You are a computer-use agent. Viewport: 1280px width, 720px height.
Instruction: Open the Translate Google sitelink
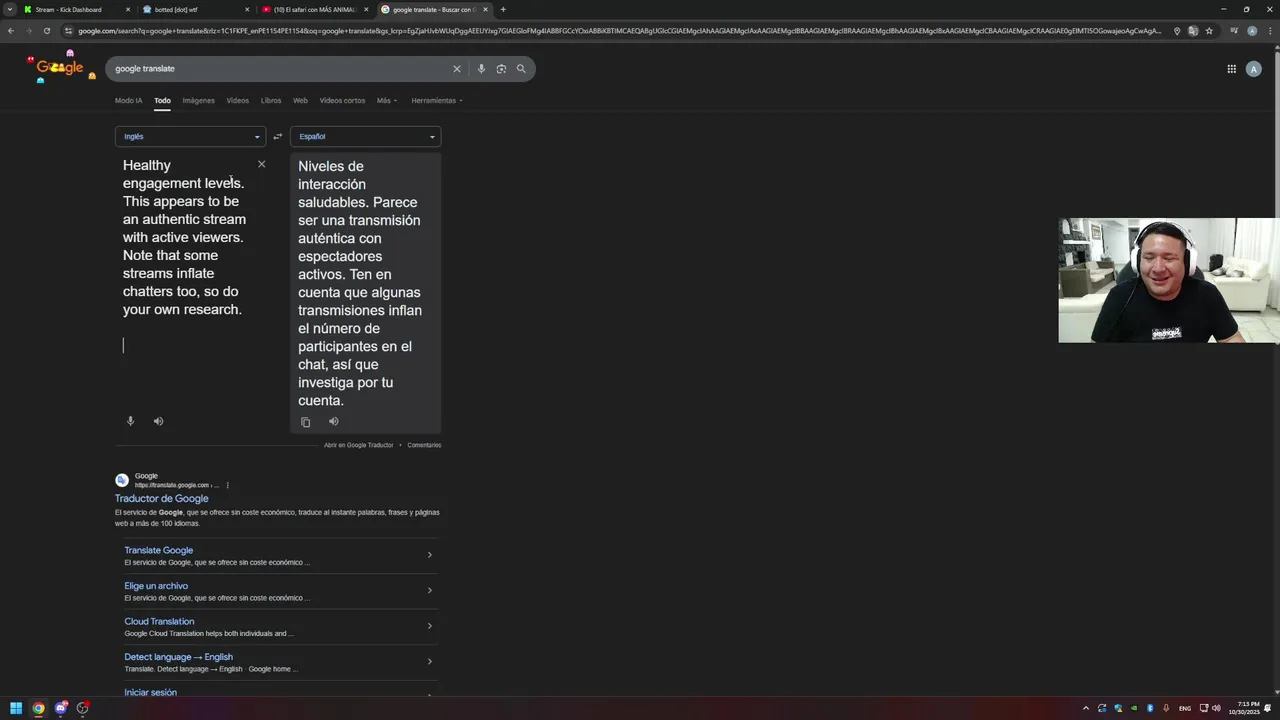tap(159, 550)
